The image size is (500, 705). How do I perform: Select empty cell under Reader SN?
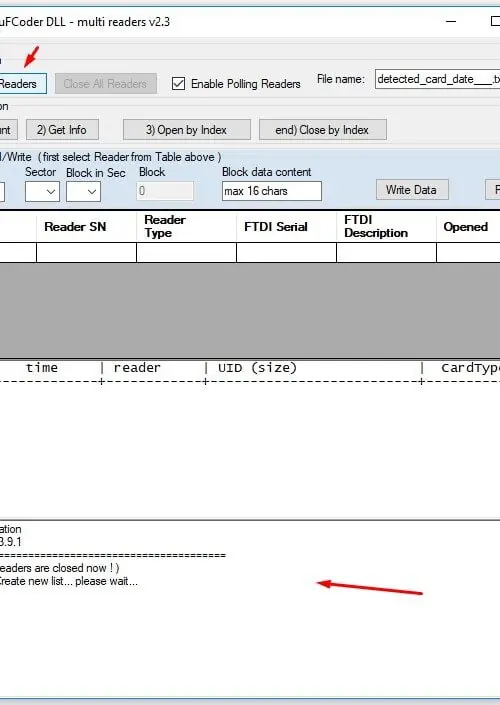click(86, 253)
